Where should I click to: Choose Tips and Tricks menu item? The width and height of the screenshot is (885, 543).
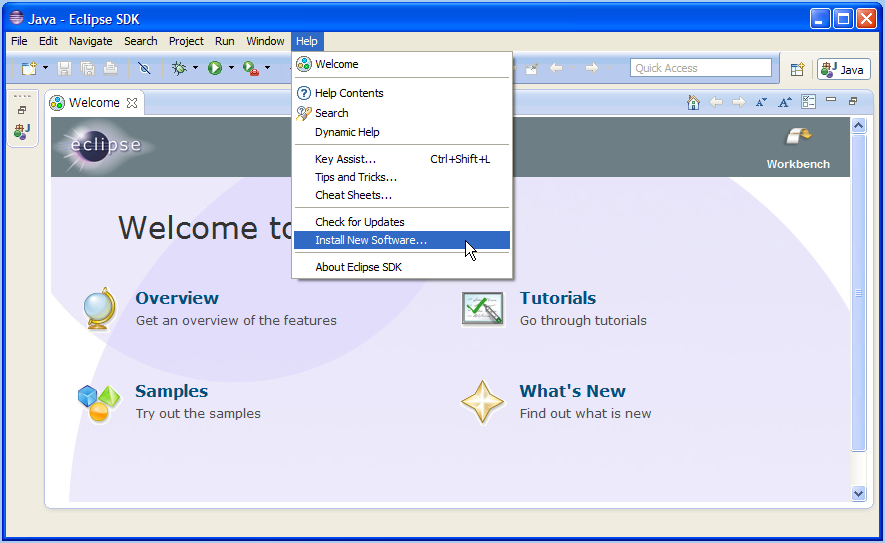click(x=402, y=177)
